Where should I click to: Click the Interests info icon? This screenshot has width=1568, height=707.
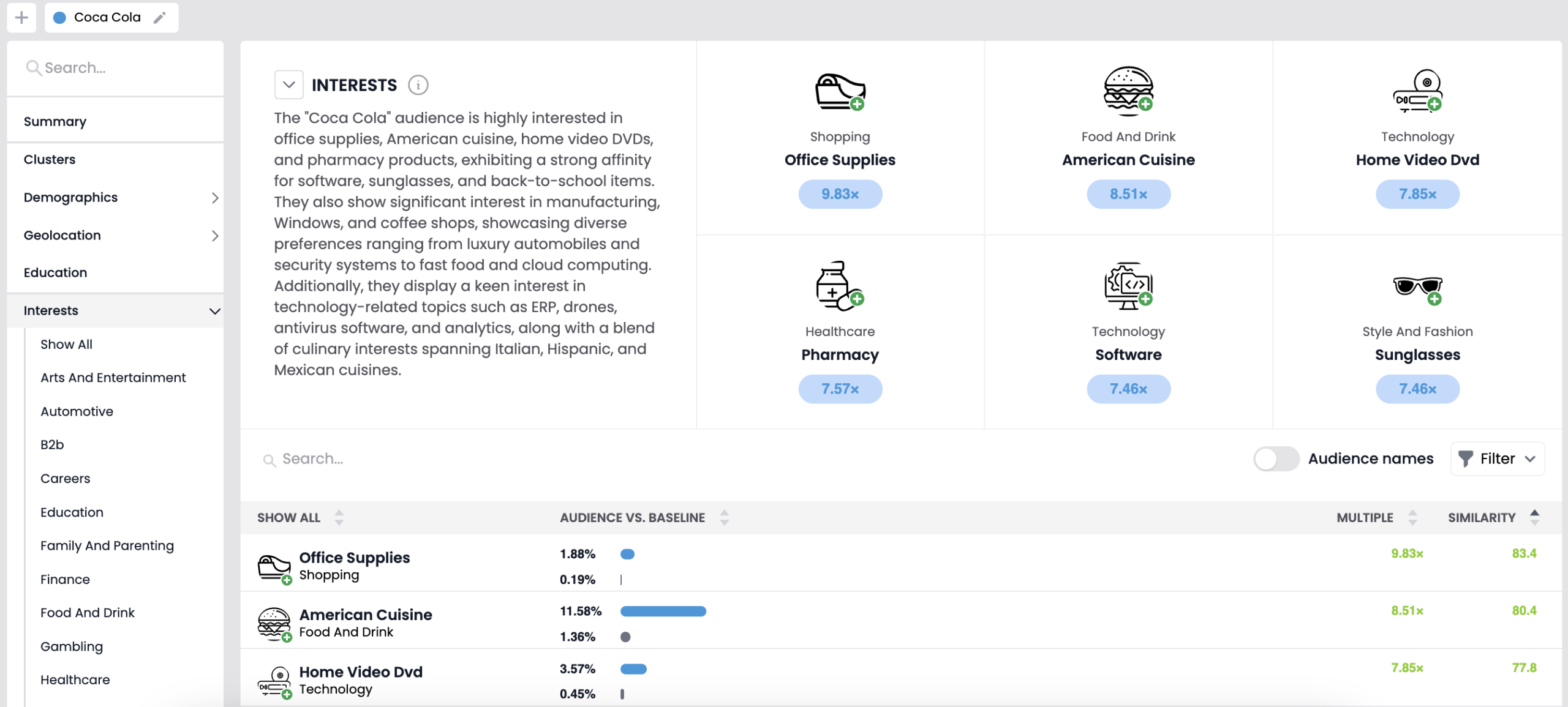point(418,85)
